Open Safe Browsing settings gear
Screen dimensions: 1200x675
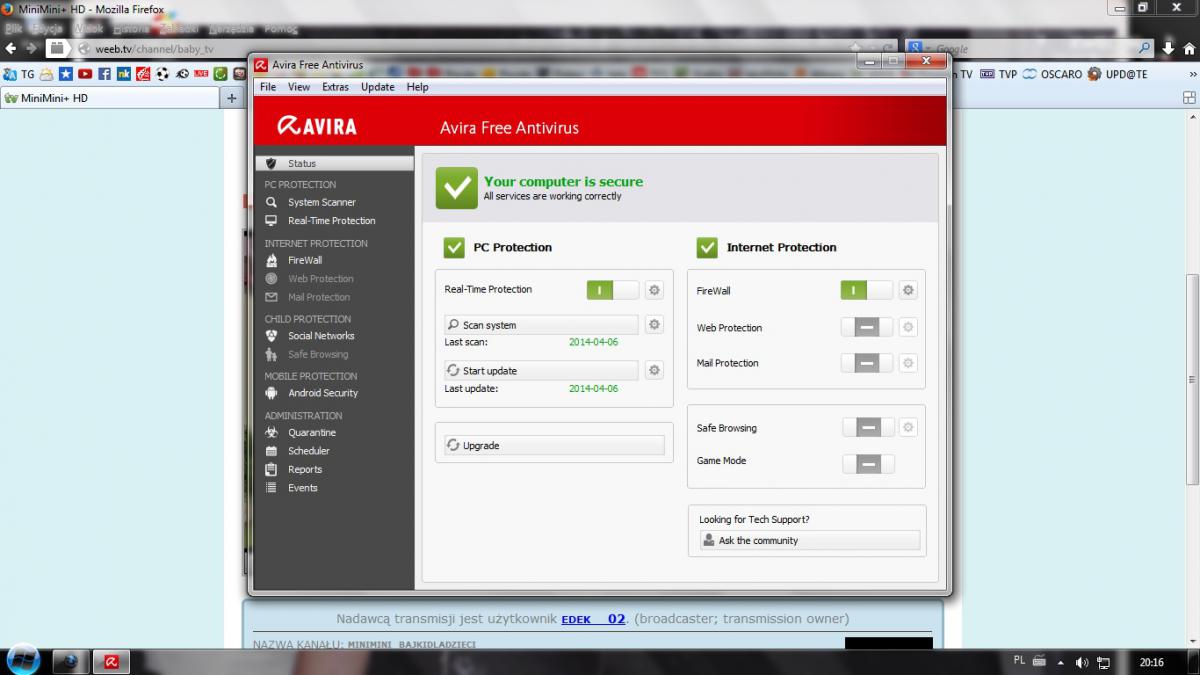click(x=908, y=427)
